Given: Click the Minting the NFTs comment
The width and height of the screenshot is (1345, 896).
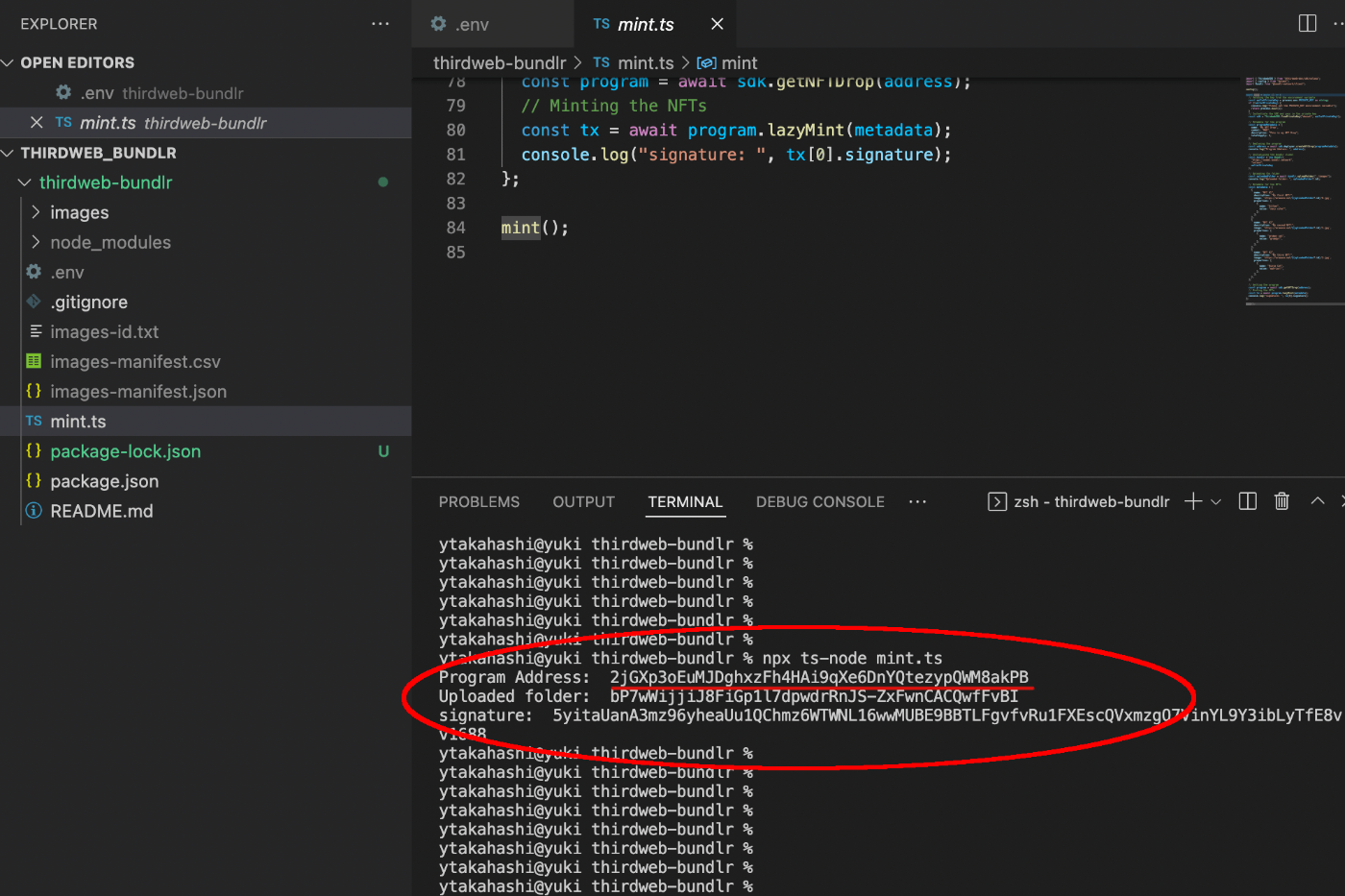Looking at the screenshot, I should pos(614,106).
